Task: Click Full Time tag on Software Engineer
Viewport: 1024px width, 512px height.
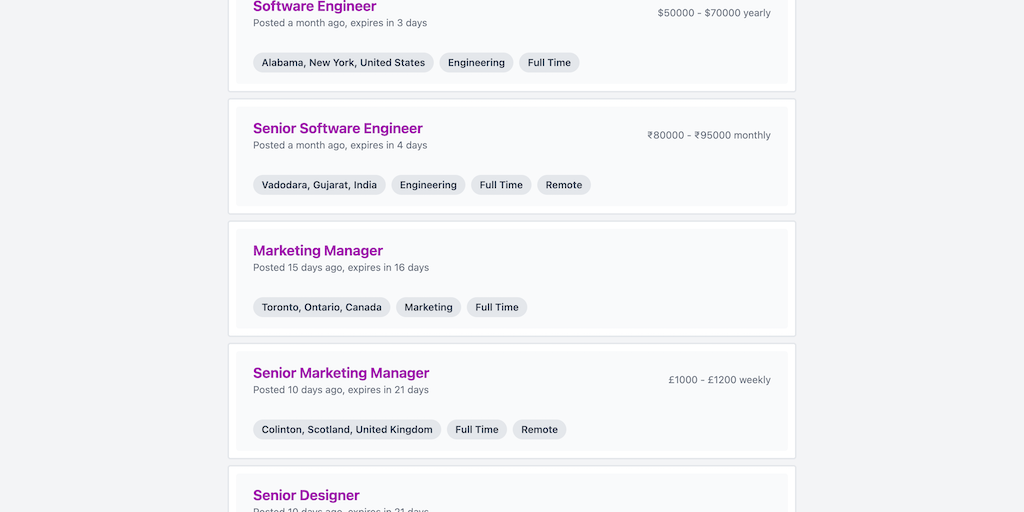Action: tap(549, 62)
